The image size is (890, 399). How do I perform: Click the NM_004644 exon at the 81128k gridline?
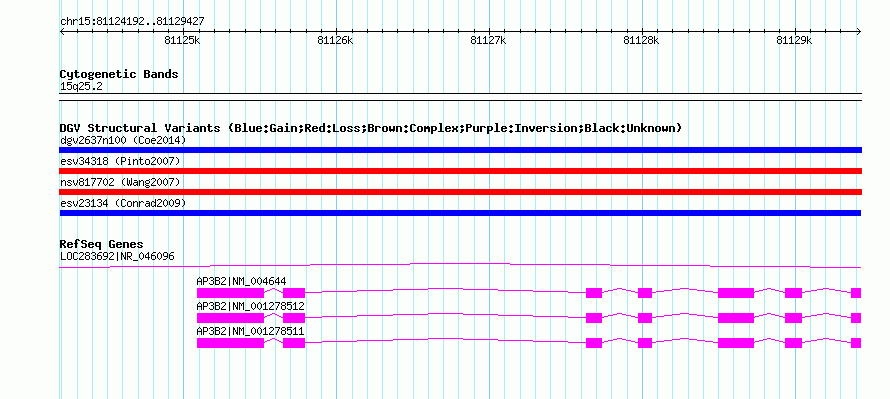645,293
